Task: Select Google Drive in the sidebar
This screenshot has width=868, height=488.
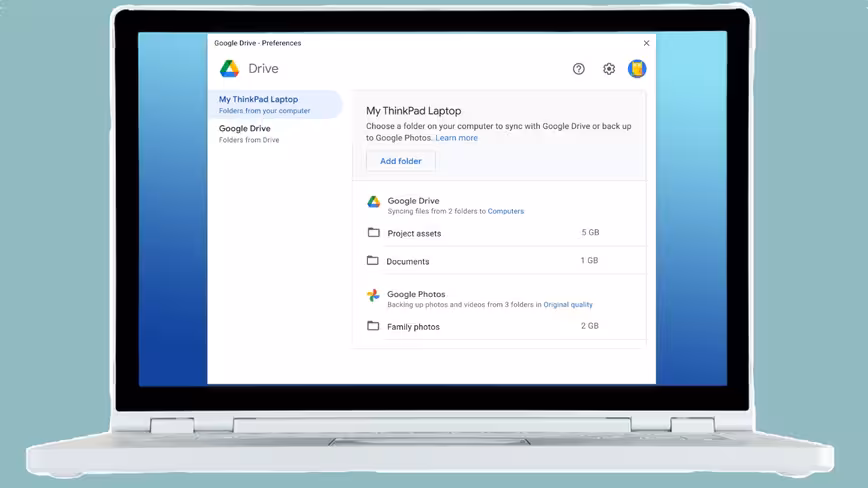Action: coord(275,133)
